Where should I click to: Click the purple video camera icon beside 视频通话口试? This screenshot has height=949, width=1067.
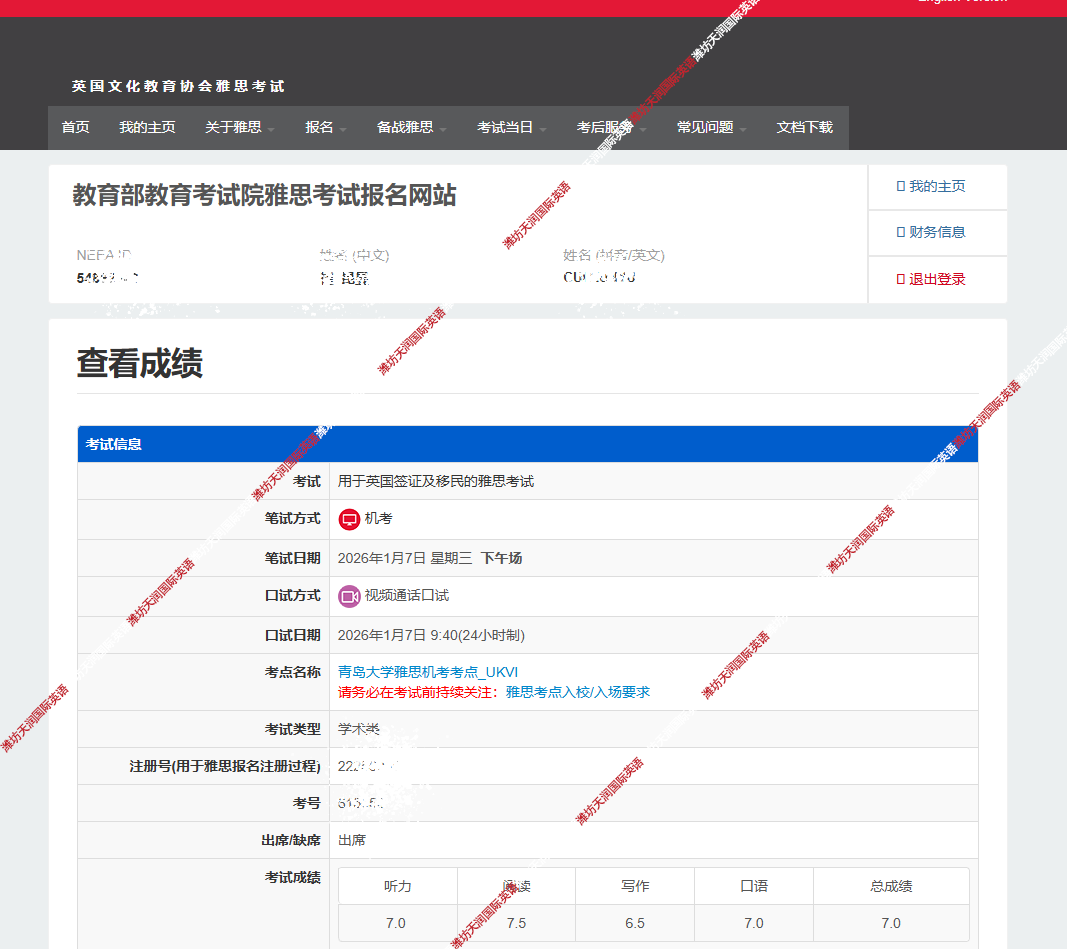349,596
